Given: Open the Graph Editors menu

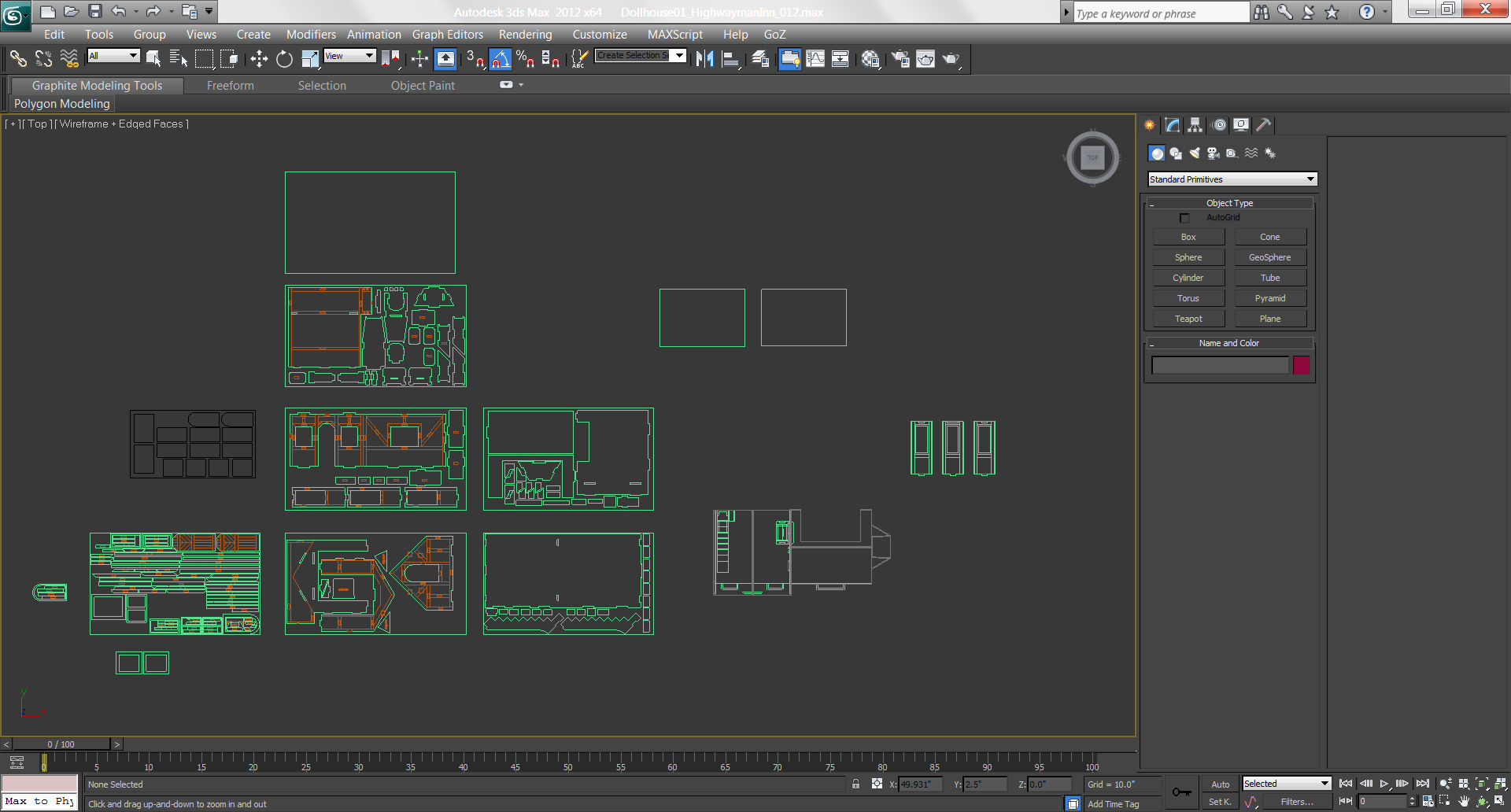Looking at the screenshot, I should [448, 35].
